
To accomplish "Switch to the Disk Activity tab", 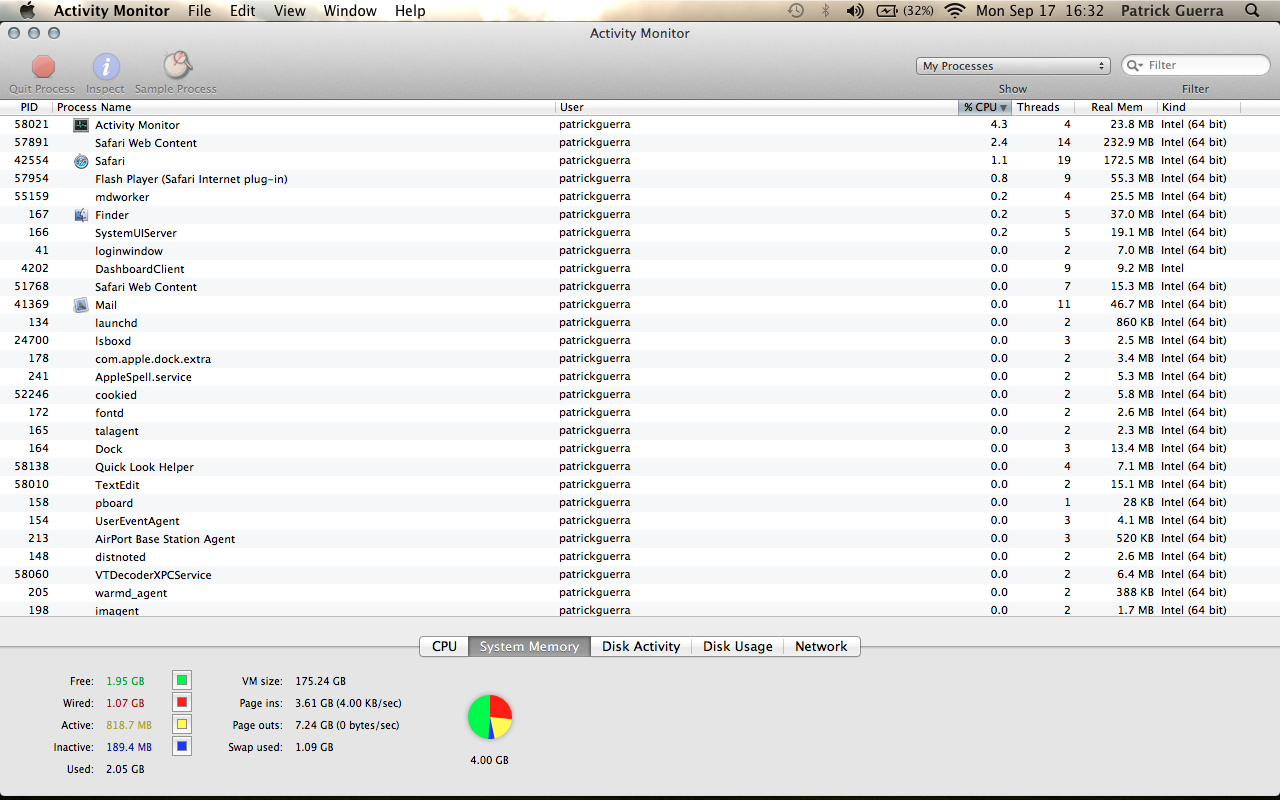I will (641, 646).
